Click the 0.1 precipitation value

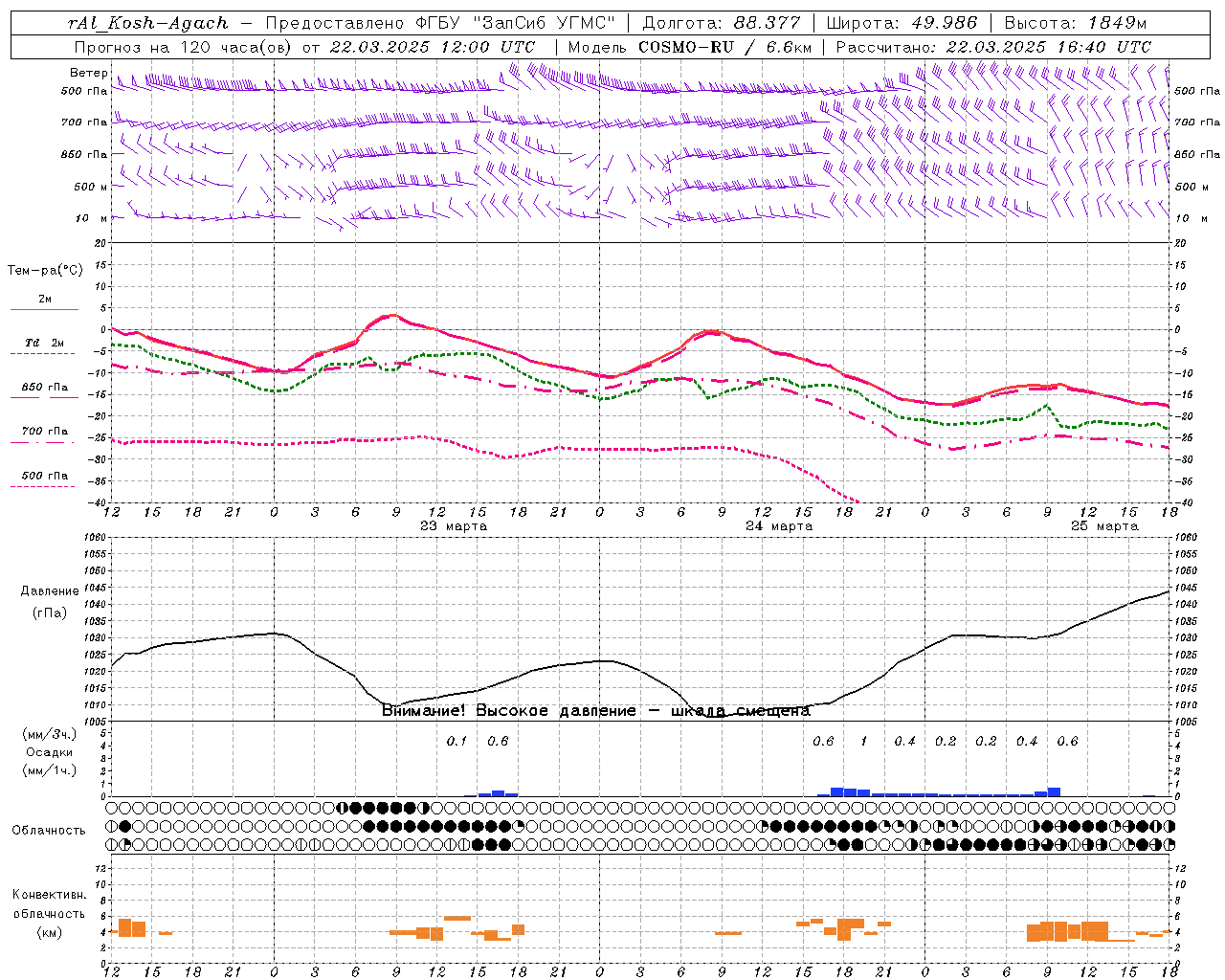tap(457, 741)
